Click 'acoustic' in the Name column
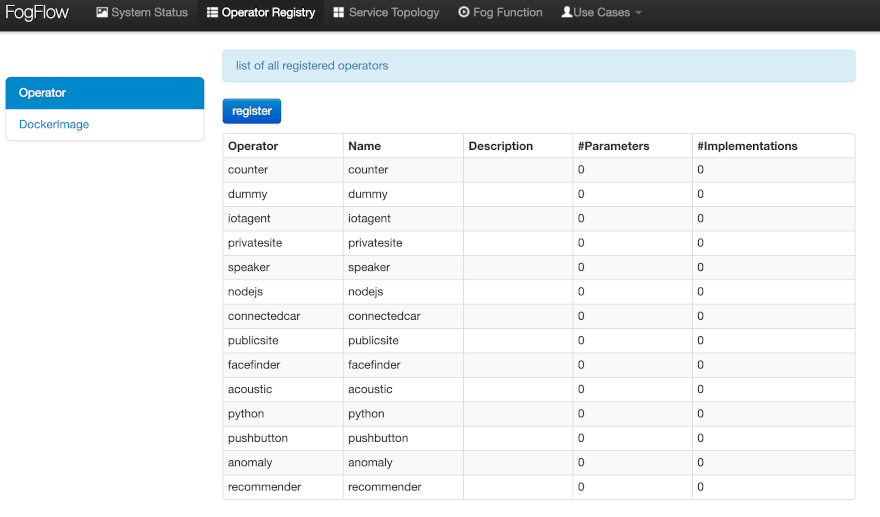The width and height of the screenshot is (880, 517). point(370,390)
